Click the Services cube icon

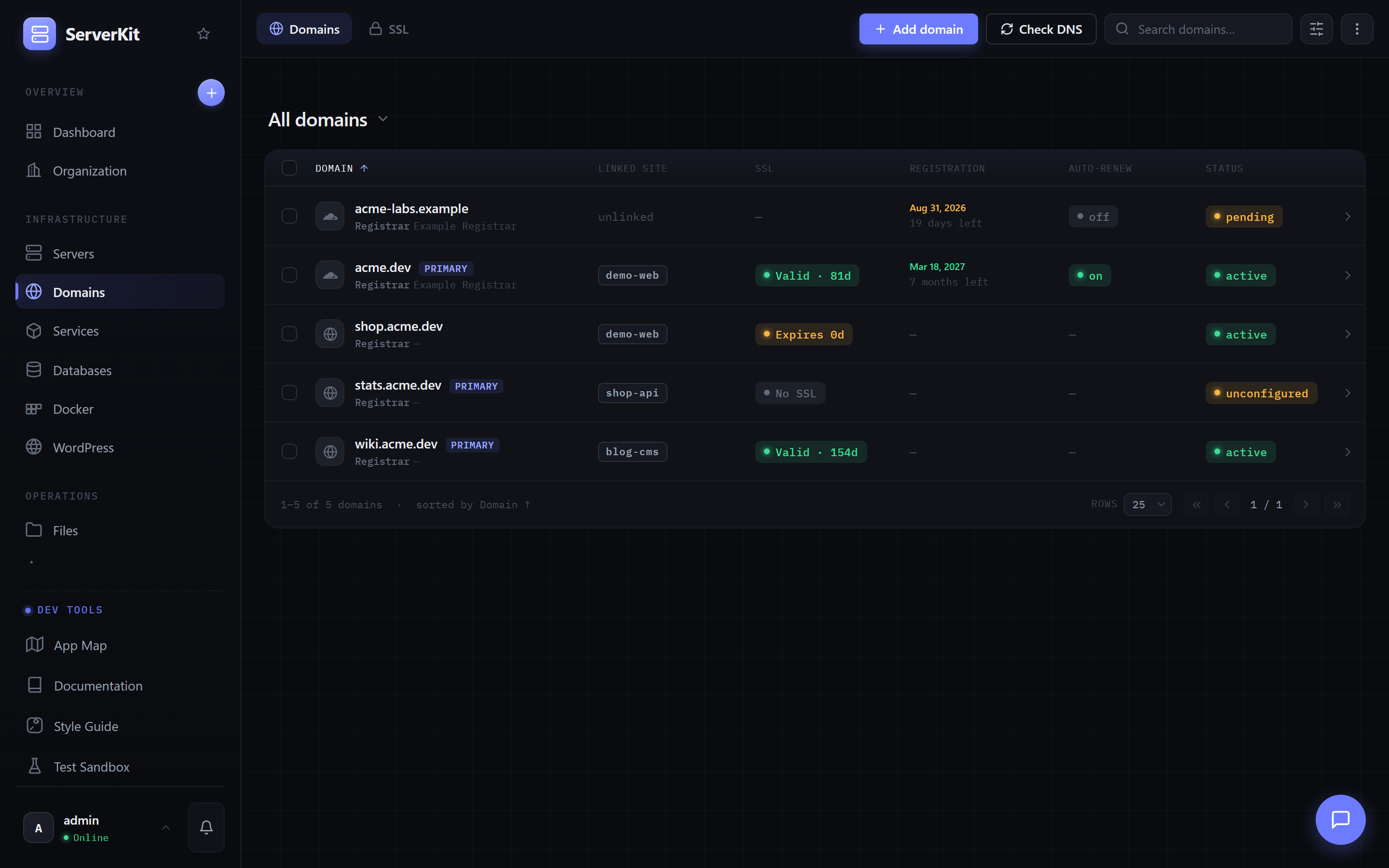pos(34,331)
